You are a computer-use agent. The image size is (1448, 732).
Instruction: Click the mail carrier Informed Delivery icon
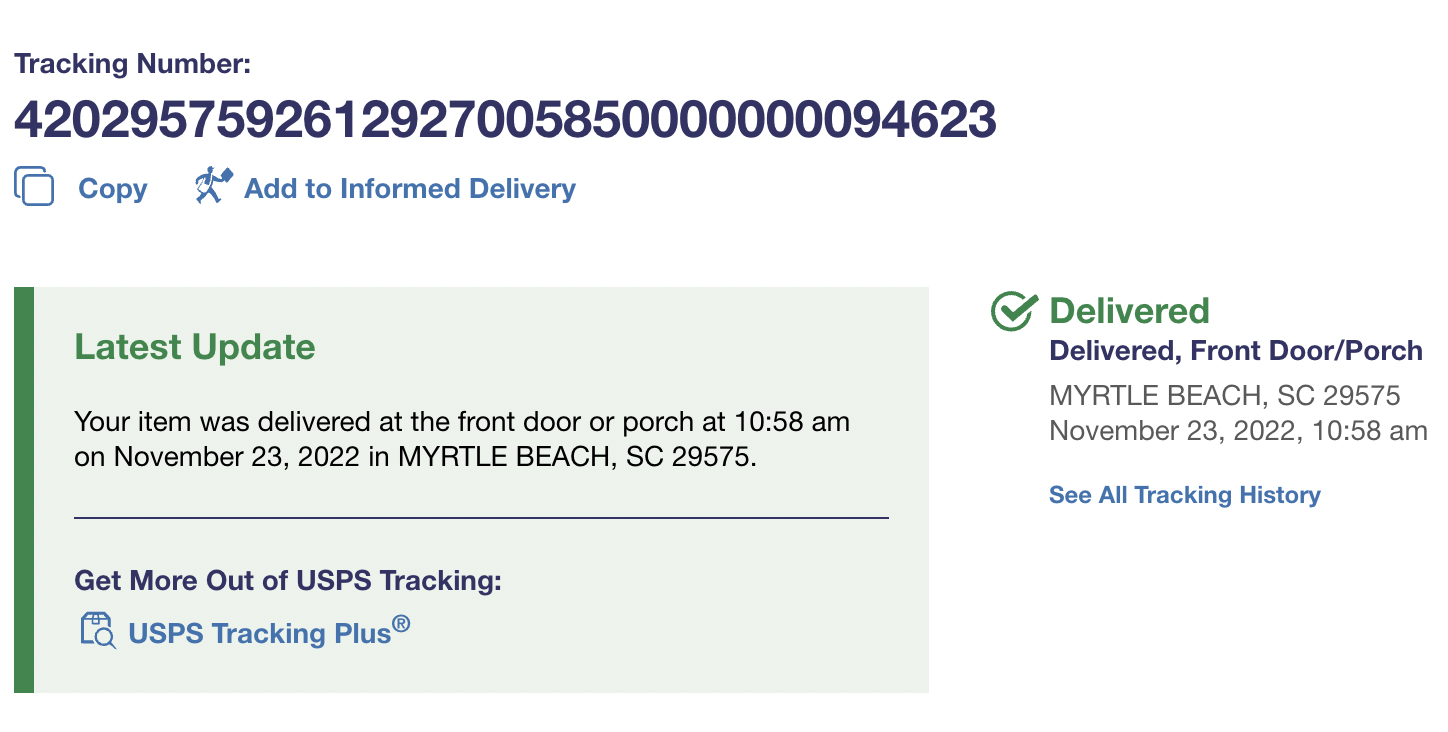(x=212, y=187)
